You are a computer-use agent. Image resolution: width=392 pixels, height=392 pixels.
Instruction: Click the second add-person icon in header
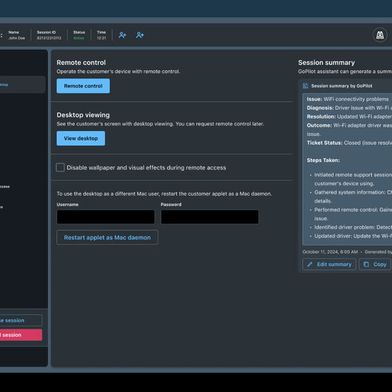[140, 35]
